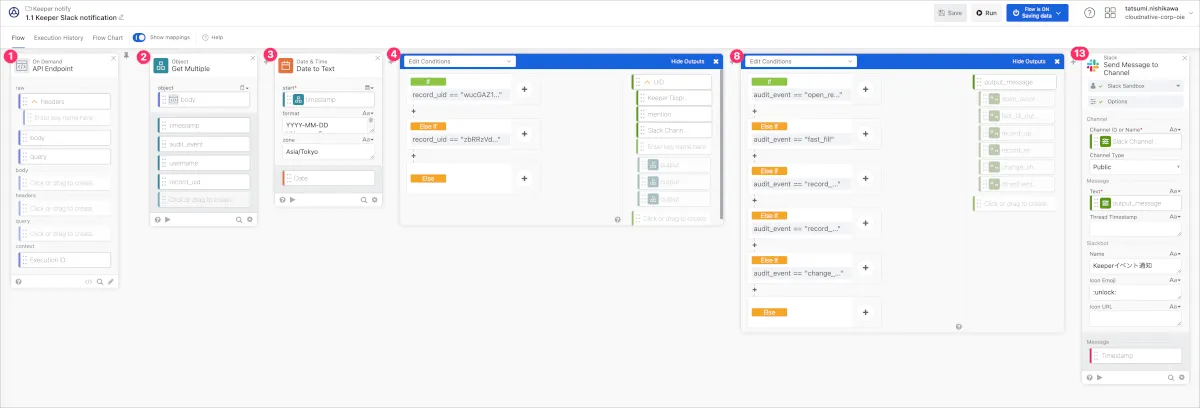
Task: Hide Outputs on second conditions panel
Action: (x=1029, y=61)
